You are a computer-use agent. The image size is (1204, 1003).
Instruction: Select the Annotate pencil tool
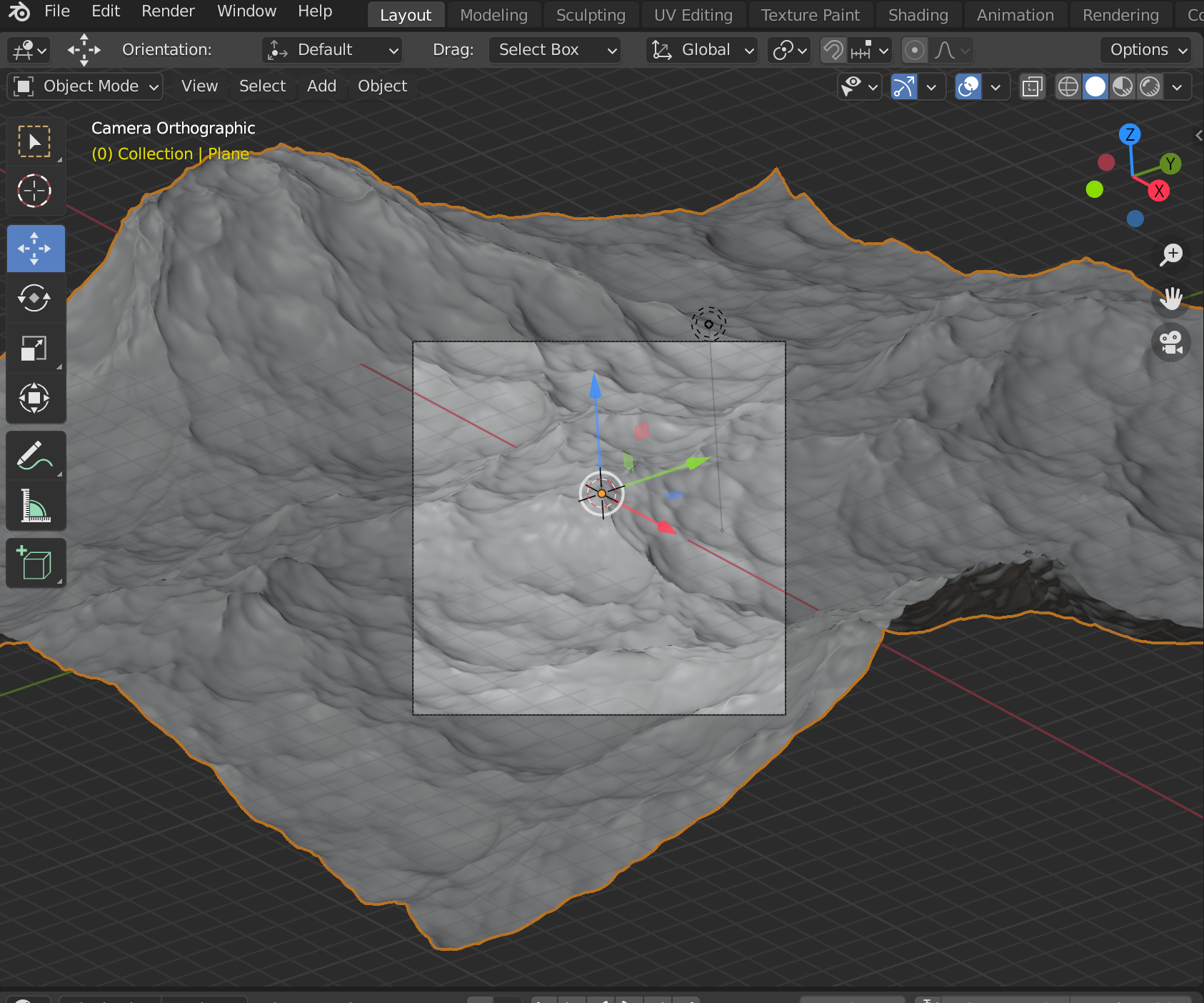pyautogui.click(x=34, y=456)
